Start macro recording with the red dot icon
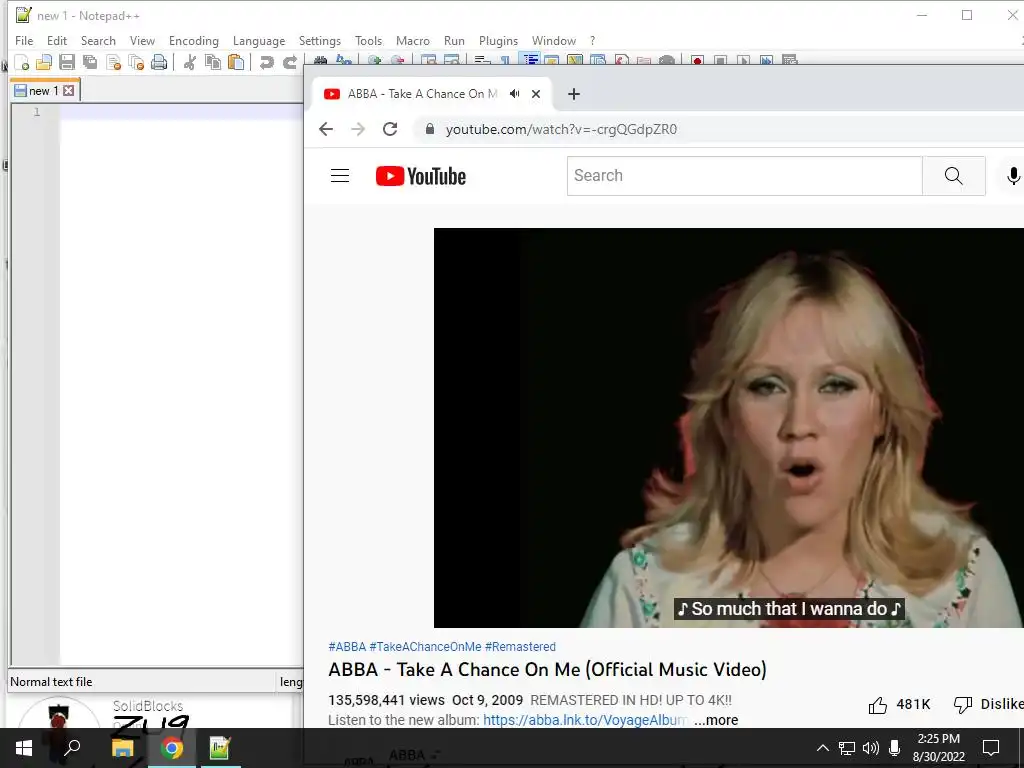1024x768 pixels. [x=697, y=60]
